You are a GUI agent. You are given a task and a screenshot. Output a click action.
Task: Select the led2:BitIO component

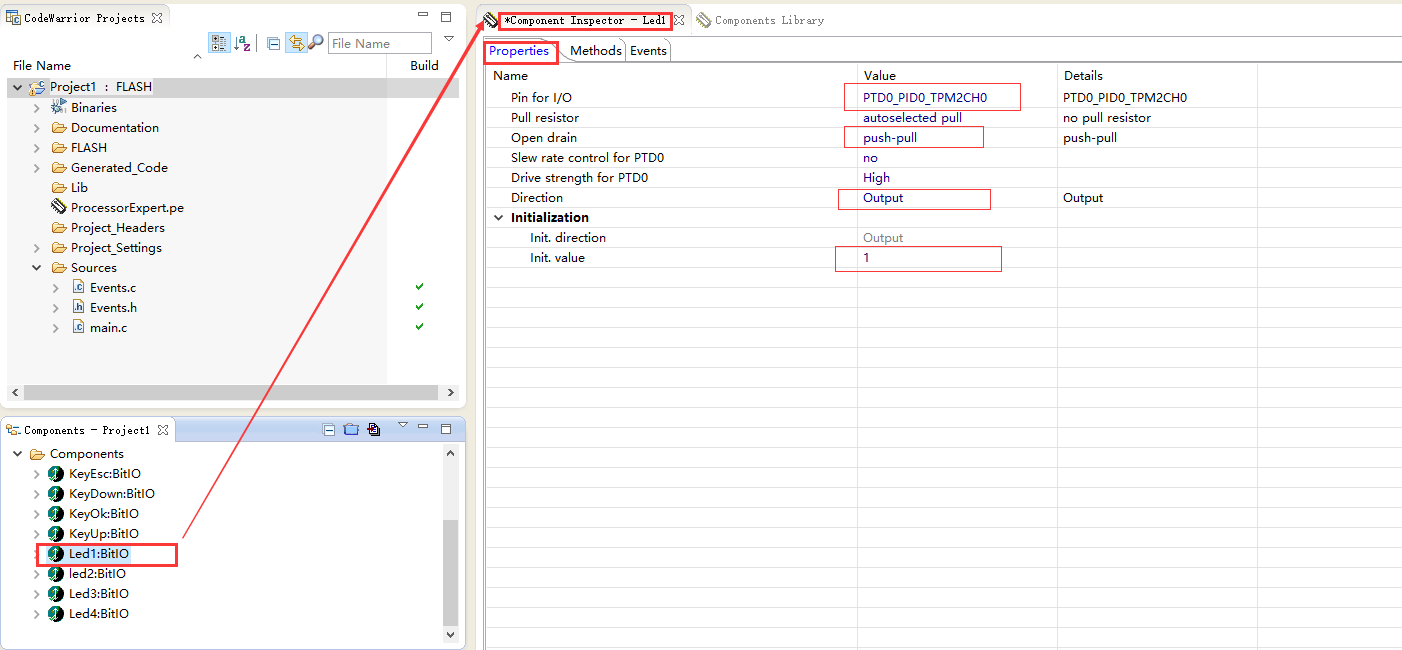(x=97, y=574)
